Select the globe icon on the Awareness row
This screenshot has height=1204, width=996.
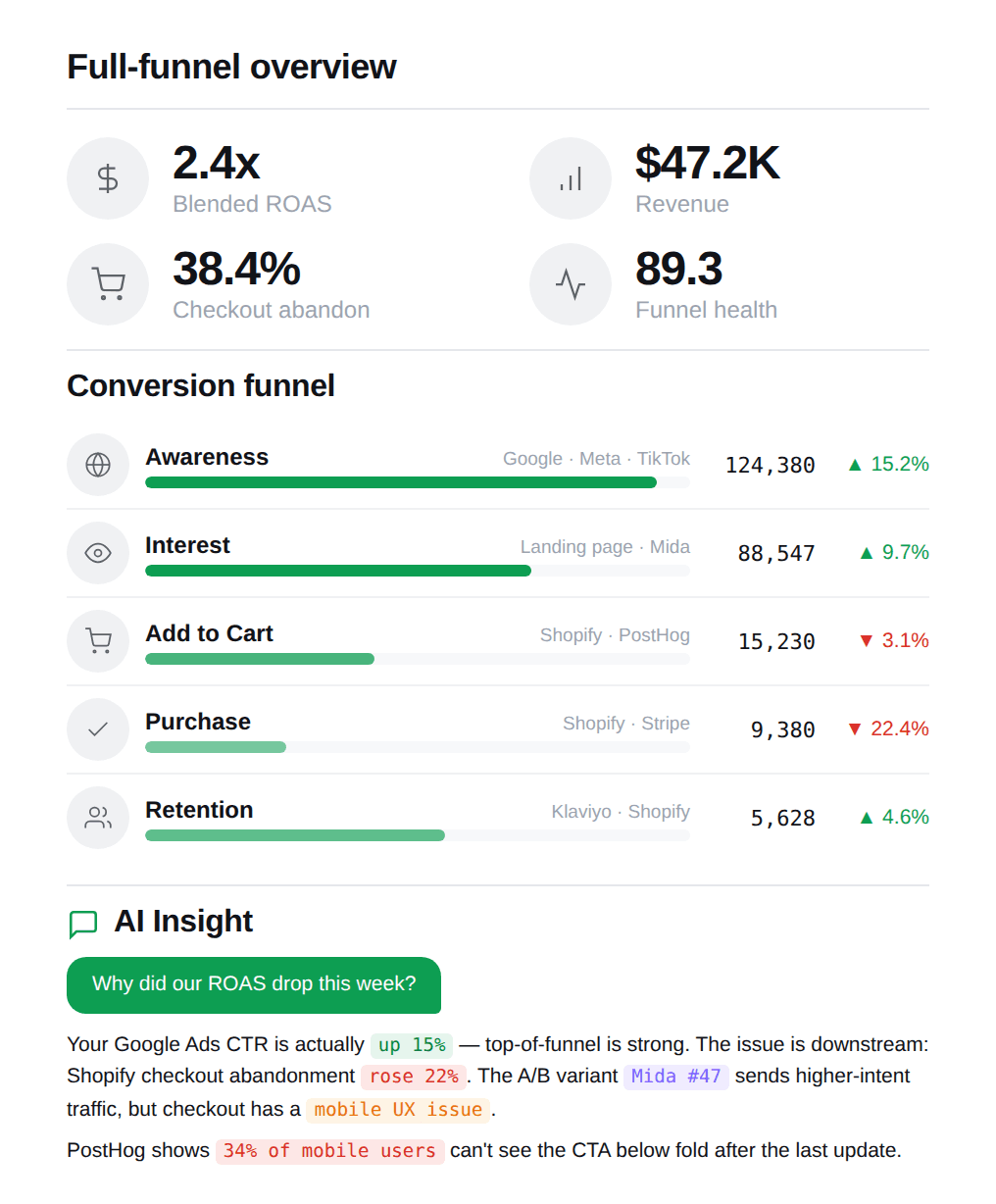(x=98, y=465)
